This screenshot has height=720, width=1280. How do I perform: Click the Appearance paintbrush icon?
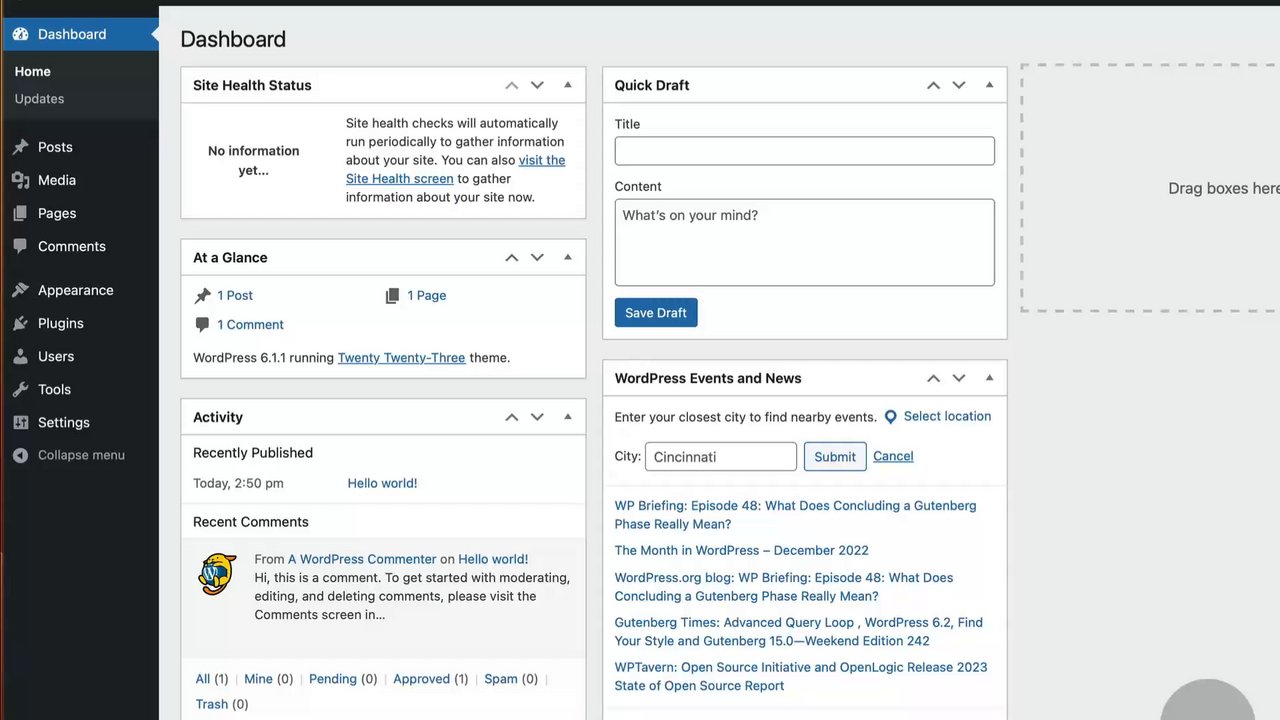[20, 290]
